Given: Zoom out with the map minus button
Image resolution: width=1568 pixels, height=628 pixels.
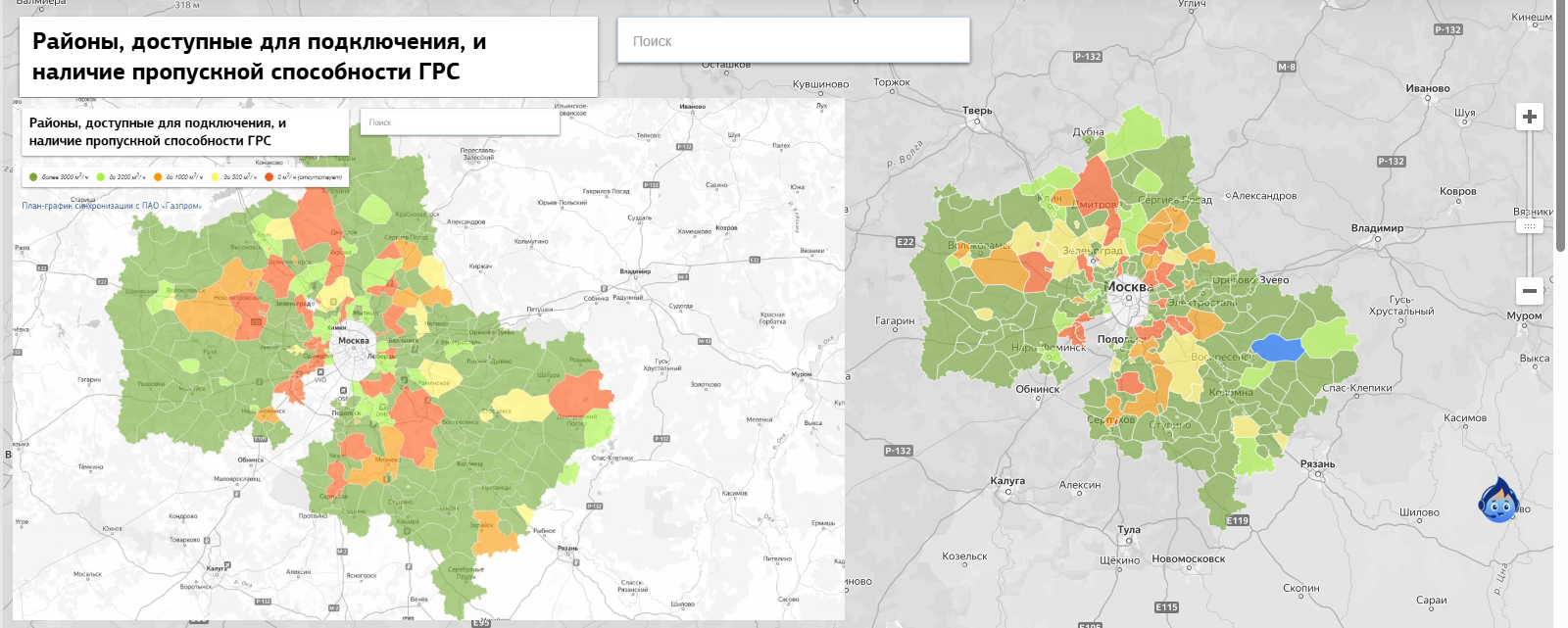Looking at the screenshot, I should [1529, 291].
